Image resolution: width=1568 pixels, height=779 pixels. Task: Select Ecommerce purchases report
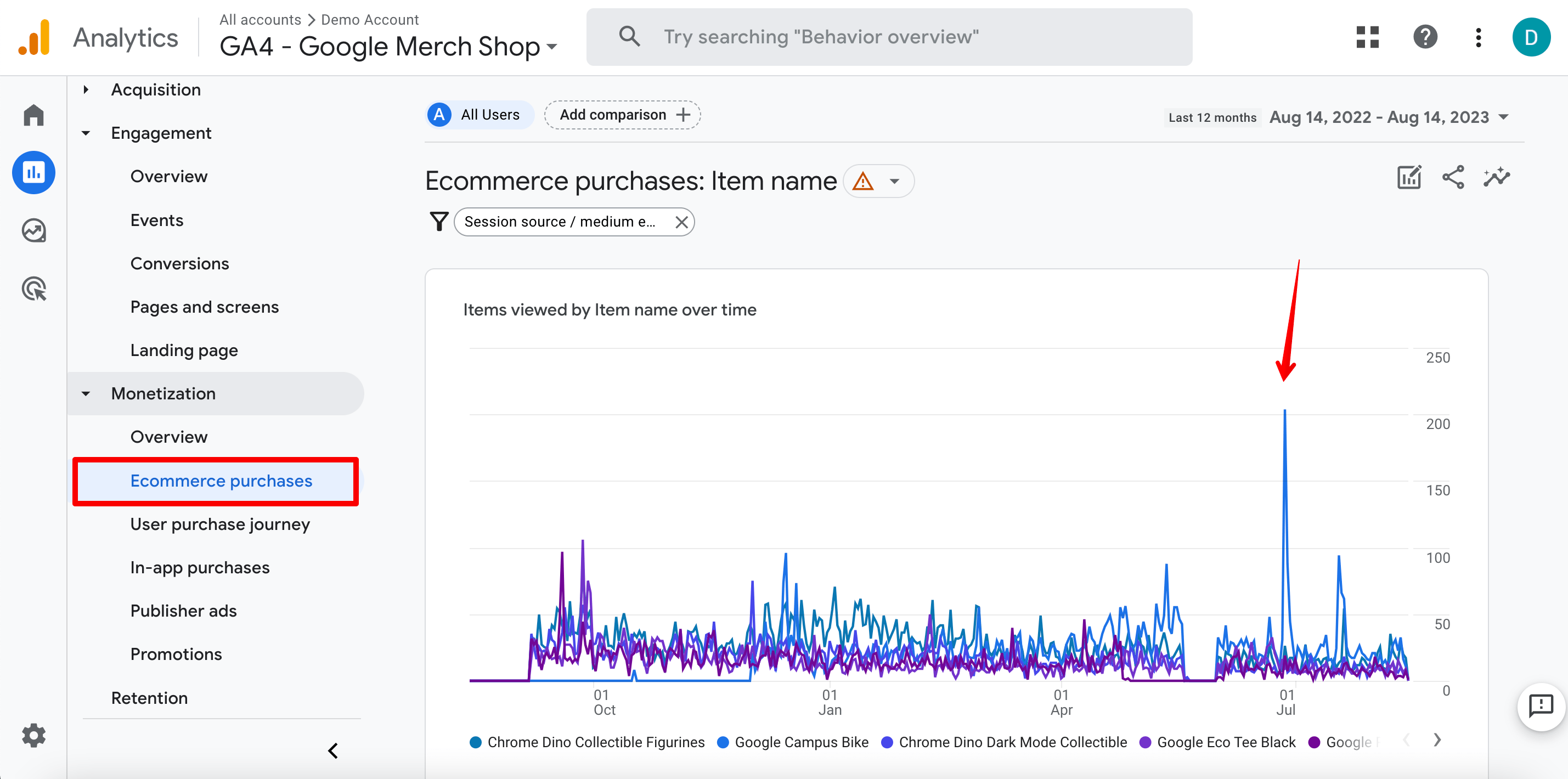point(221,481)
